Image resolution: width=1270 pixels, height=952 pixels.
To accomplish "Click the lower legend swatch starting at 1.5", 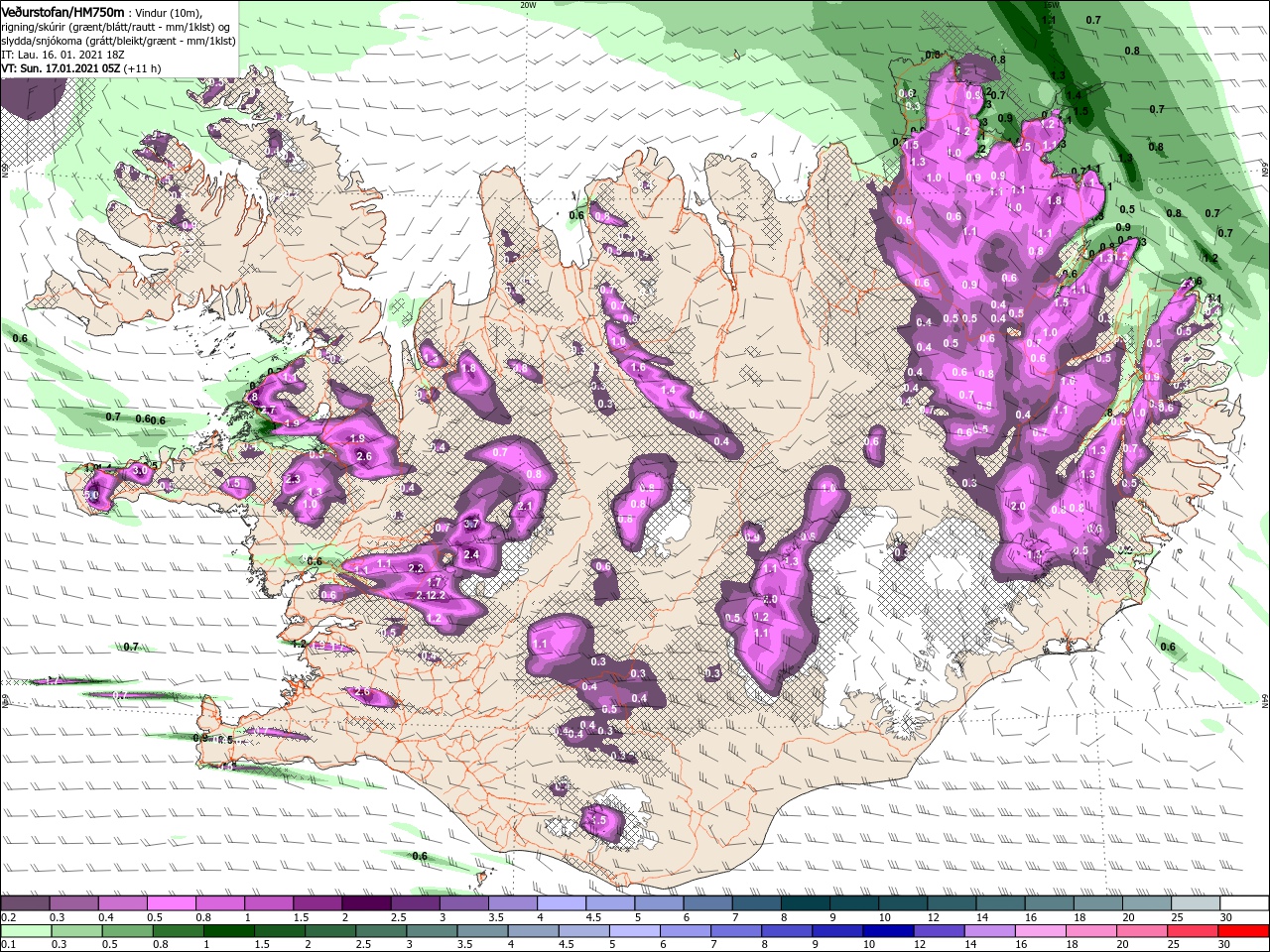I will pos(280,930).
